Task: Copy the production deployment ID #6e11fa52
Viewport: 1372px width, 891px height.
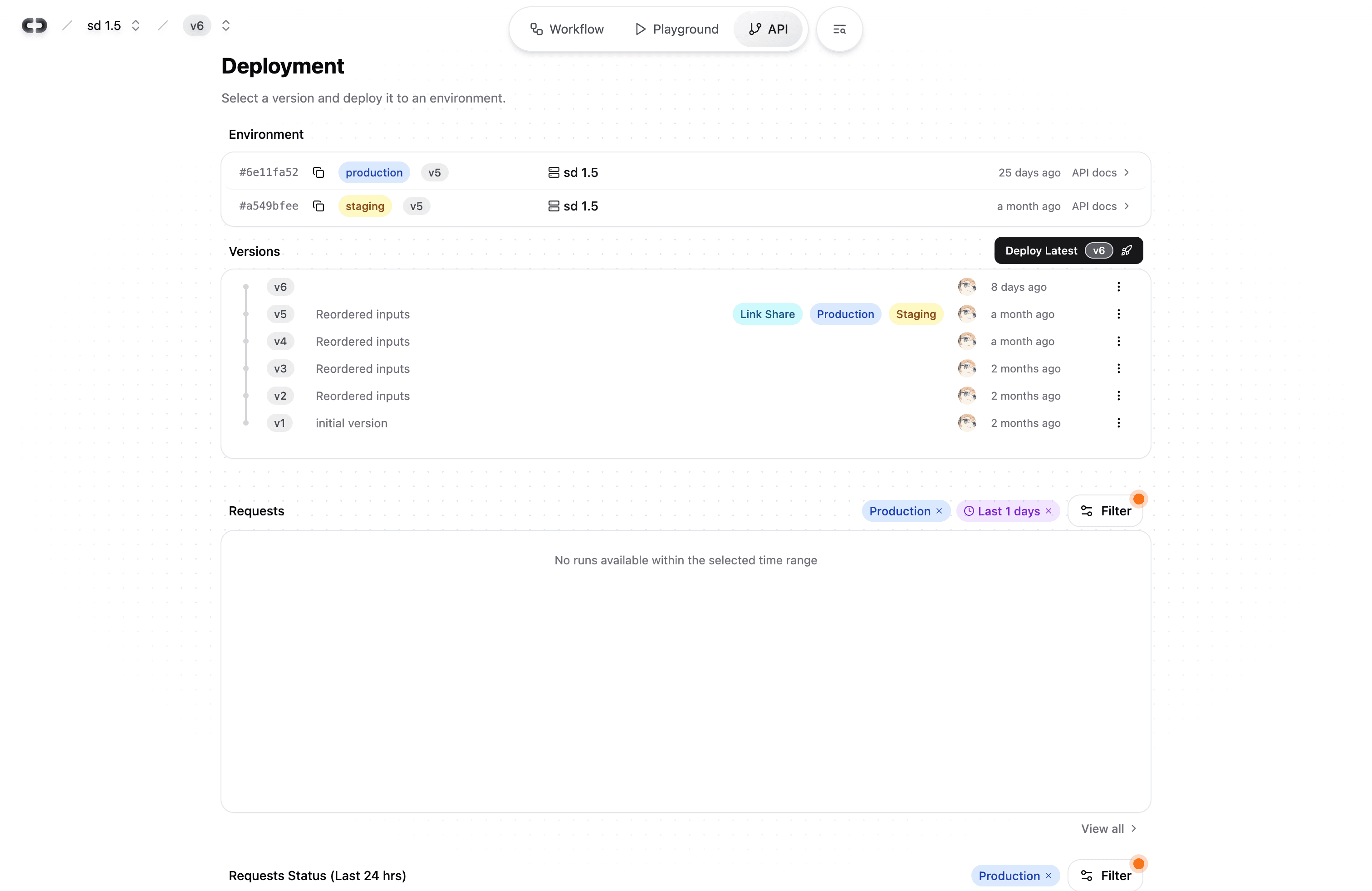Action: pos(318,172)
